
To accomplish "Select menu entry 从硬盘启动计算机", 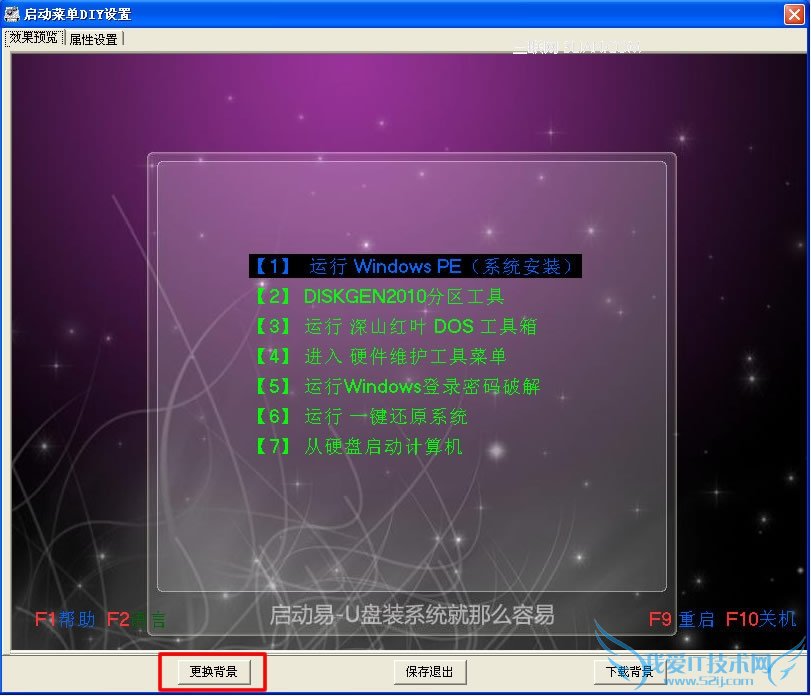I will click(x=359, y=446).
